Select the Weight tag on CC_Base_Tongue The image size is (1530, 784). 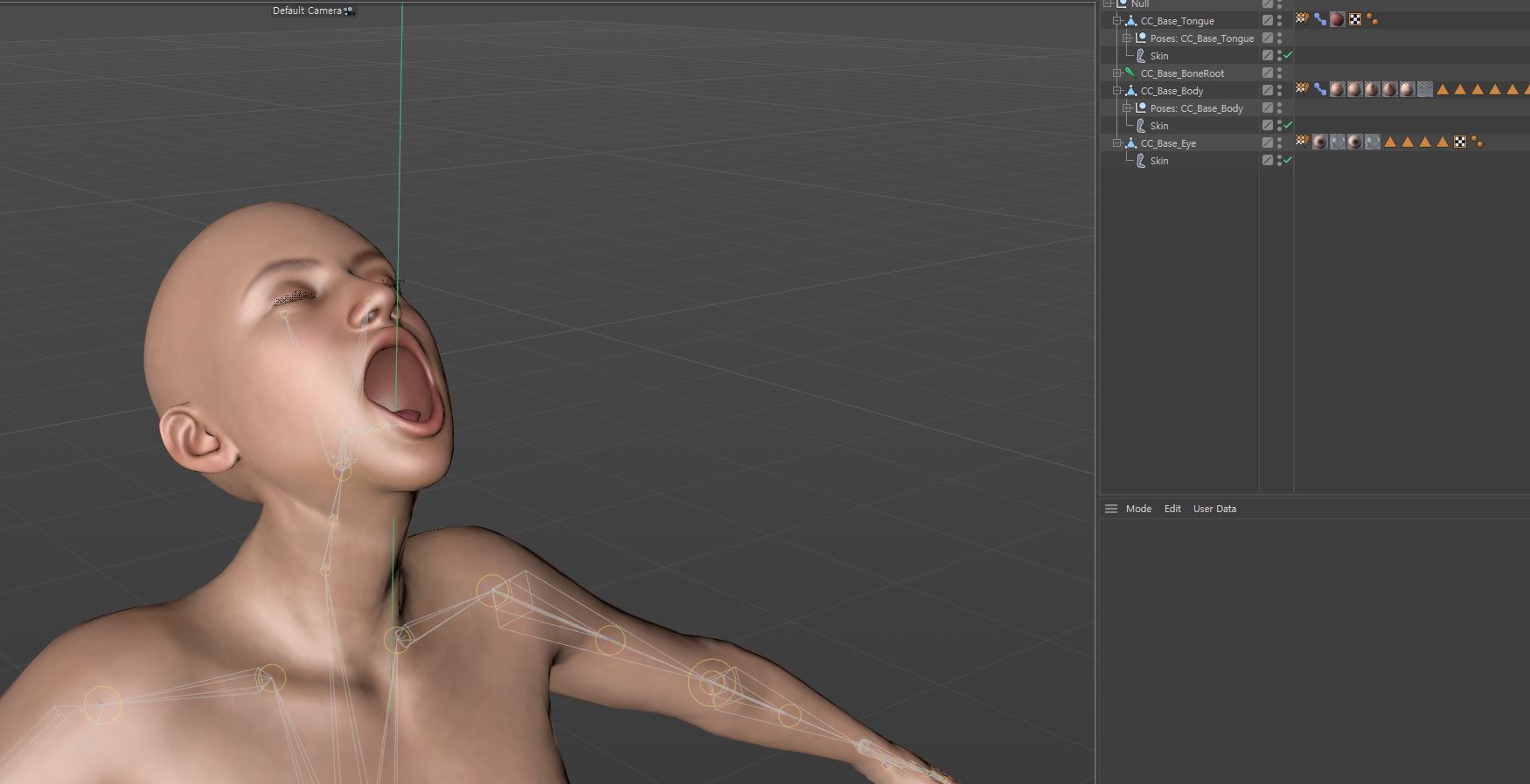point(1302,18)
